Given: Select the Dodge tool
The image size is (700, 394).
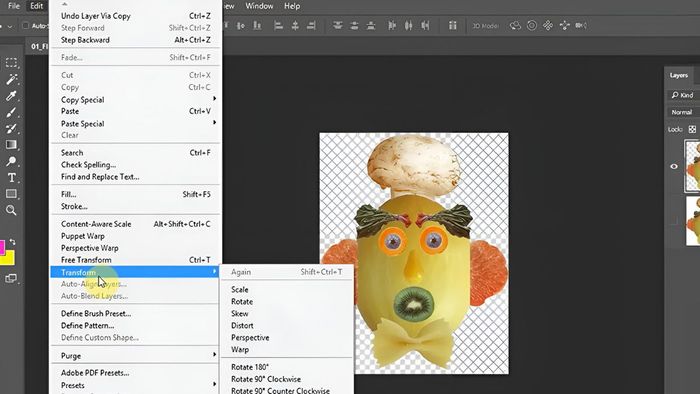Looking at the screenshot, I should point(11,161).
